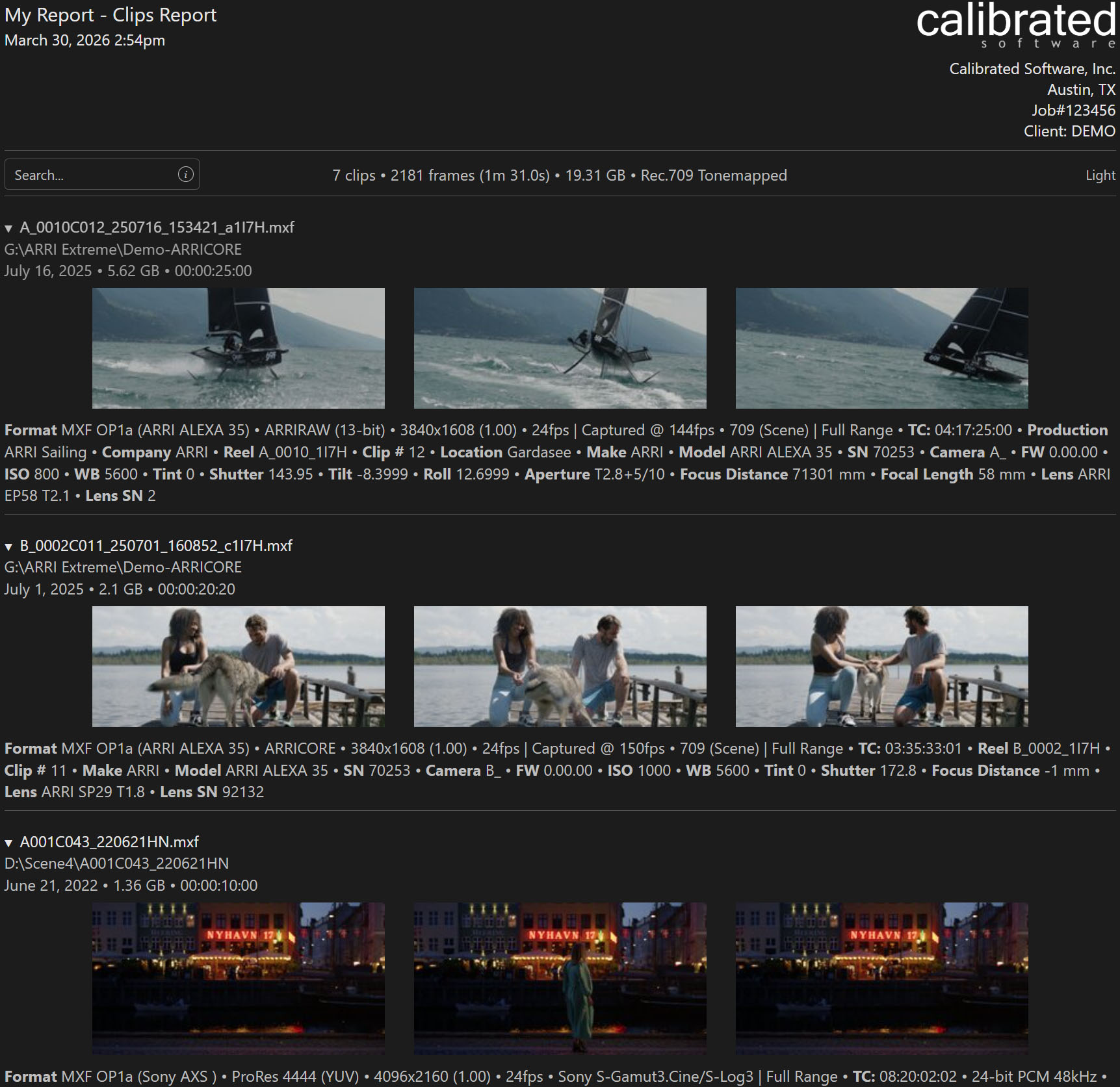
Task: Toggle the Light theme mode
Action: pyautogui.click(x=1100, y=175)
